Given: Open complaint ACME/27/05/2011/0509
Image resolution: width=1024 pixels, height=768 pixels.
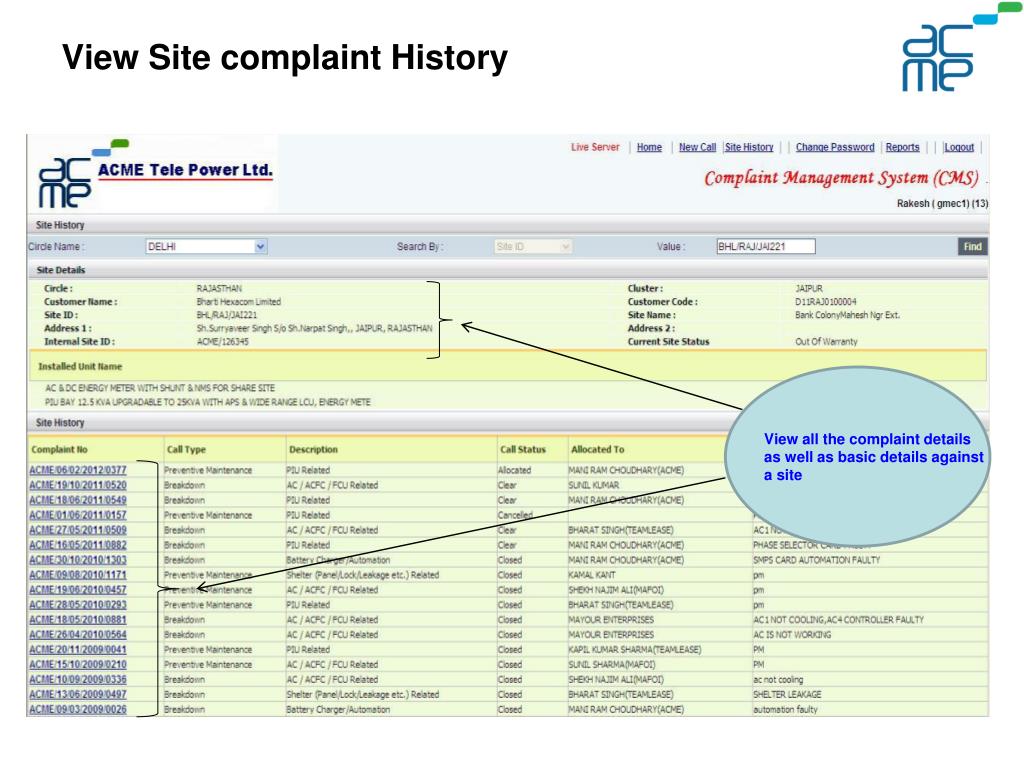Looking at the screenshot, I should click(78, 530).
